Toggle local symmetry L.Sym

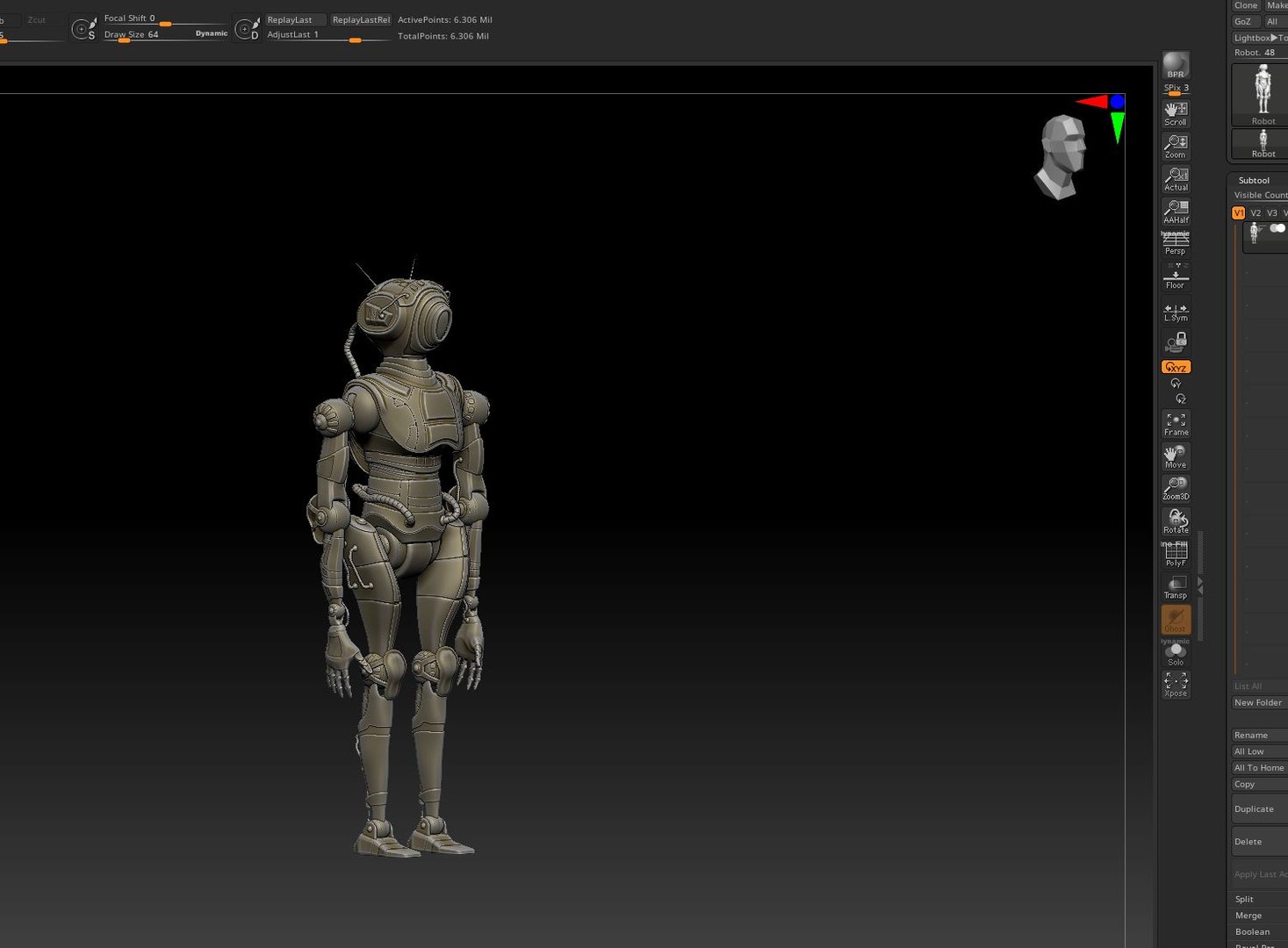click(1176, 312)
